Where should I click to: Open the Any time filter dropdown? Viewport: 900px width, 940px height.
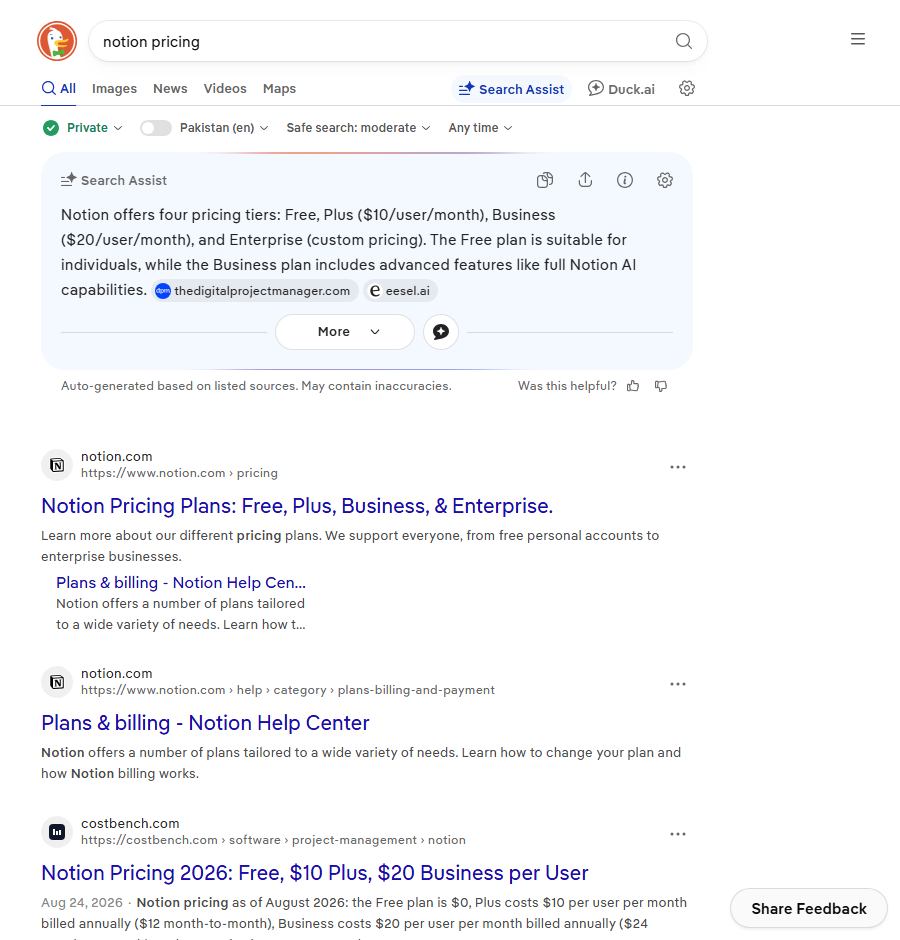coord(480,128)
